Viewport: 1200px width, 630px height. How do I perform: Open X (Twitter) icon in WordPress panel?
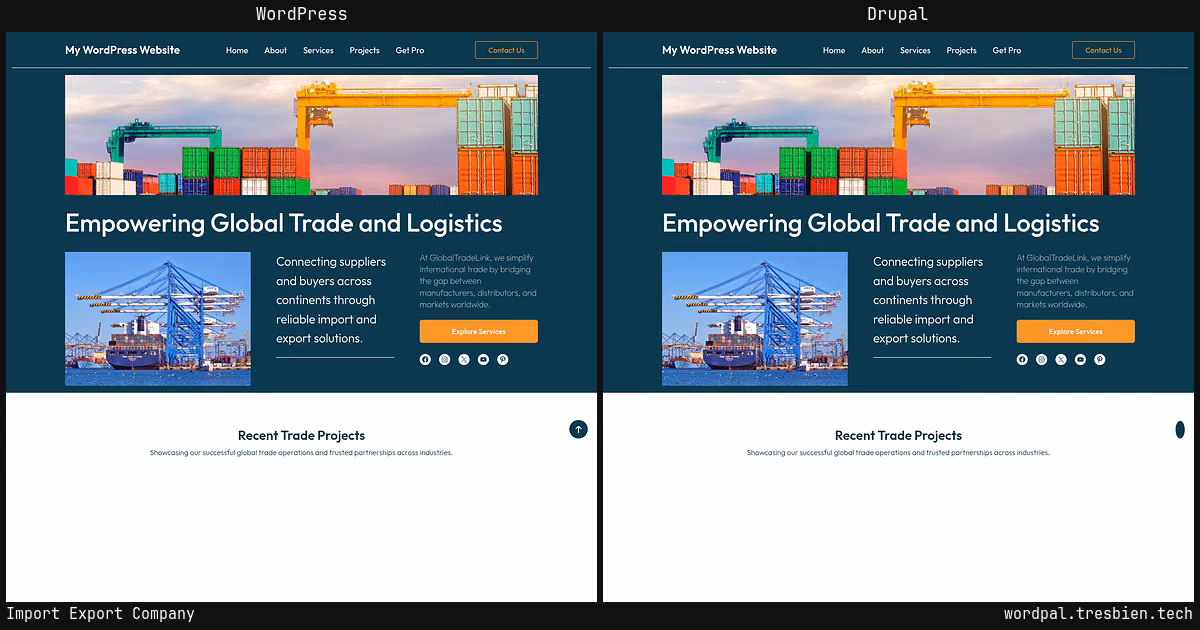click(x=464, y=360)
